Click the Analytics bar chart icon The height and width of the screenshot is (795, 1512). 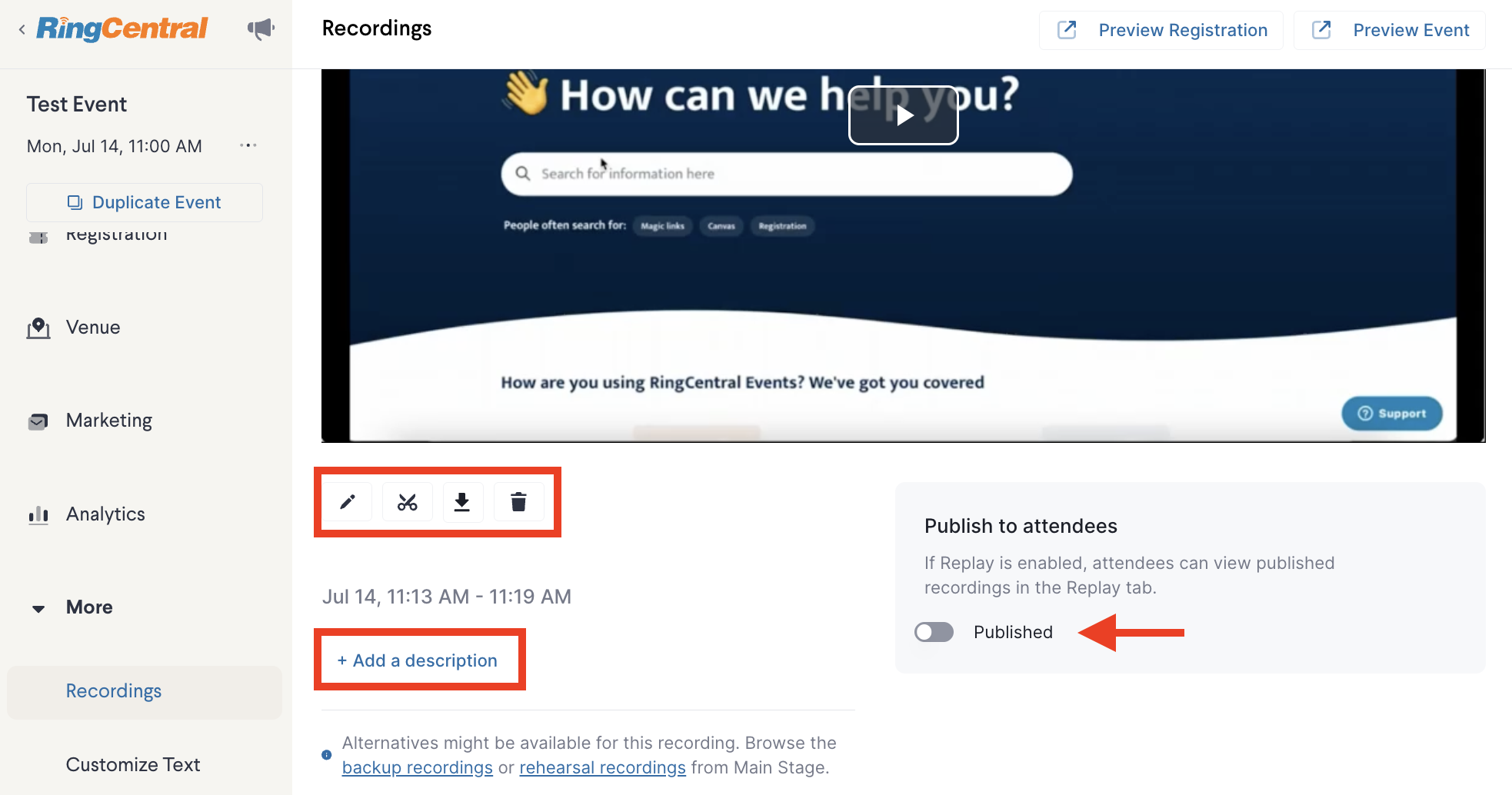pyautogui.click(x=38, y=514)
